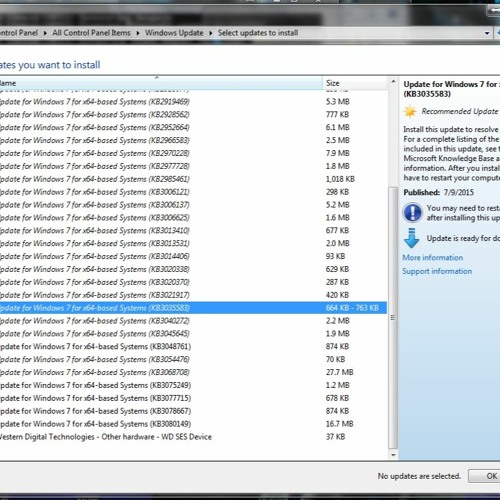Select update KB2970228
The width and height of the screenshot is (500, 500).
[193, 153]
